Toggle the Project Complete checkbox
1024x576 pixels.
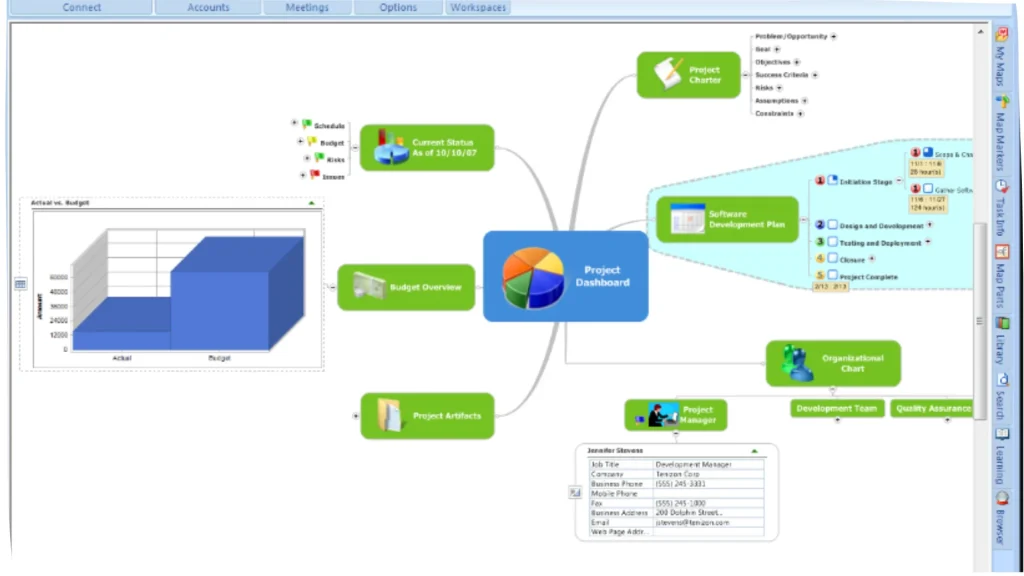pyautogui.click(x=833, y=275)
